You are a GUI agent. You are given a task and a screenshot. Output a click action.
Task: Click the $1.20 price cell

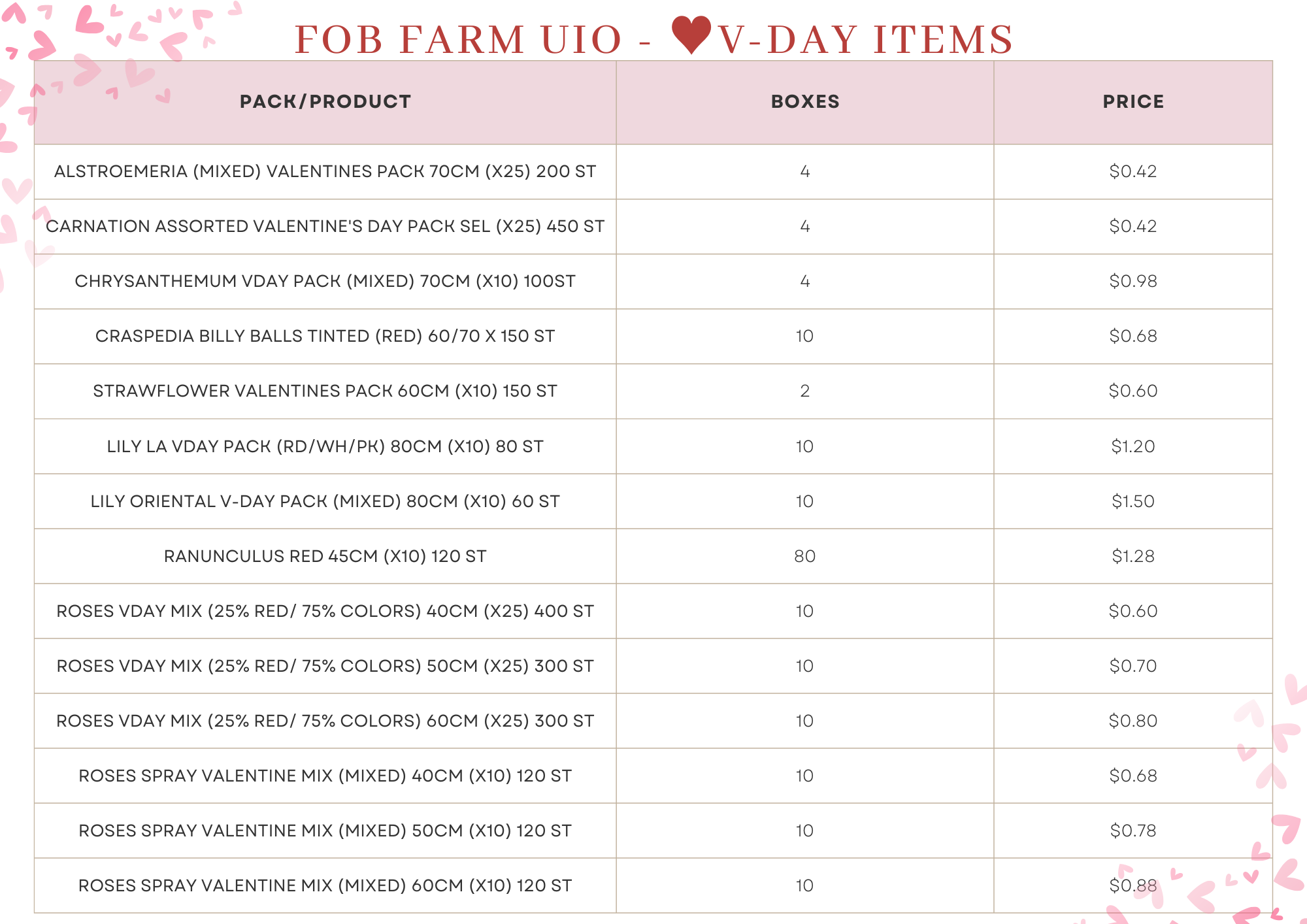coord(1133,446)
